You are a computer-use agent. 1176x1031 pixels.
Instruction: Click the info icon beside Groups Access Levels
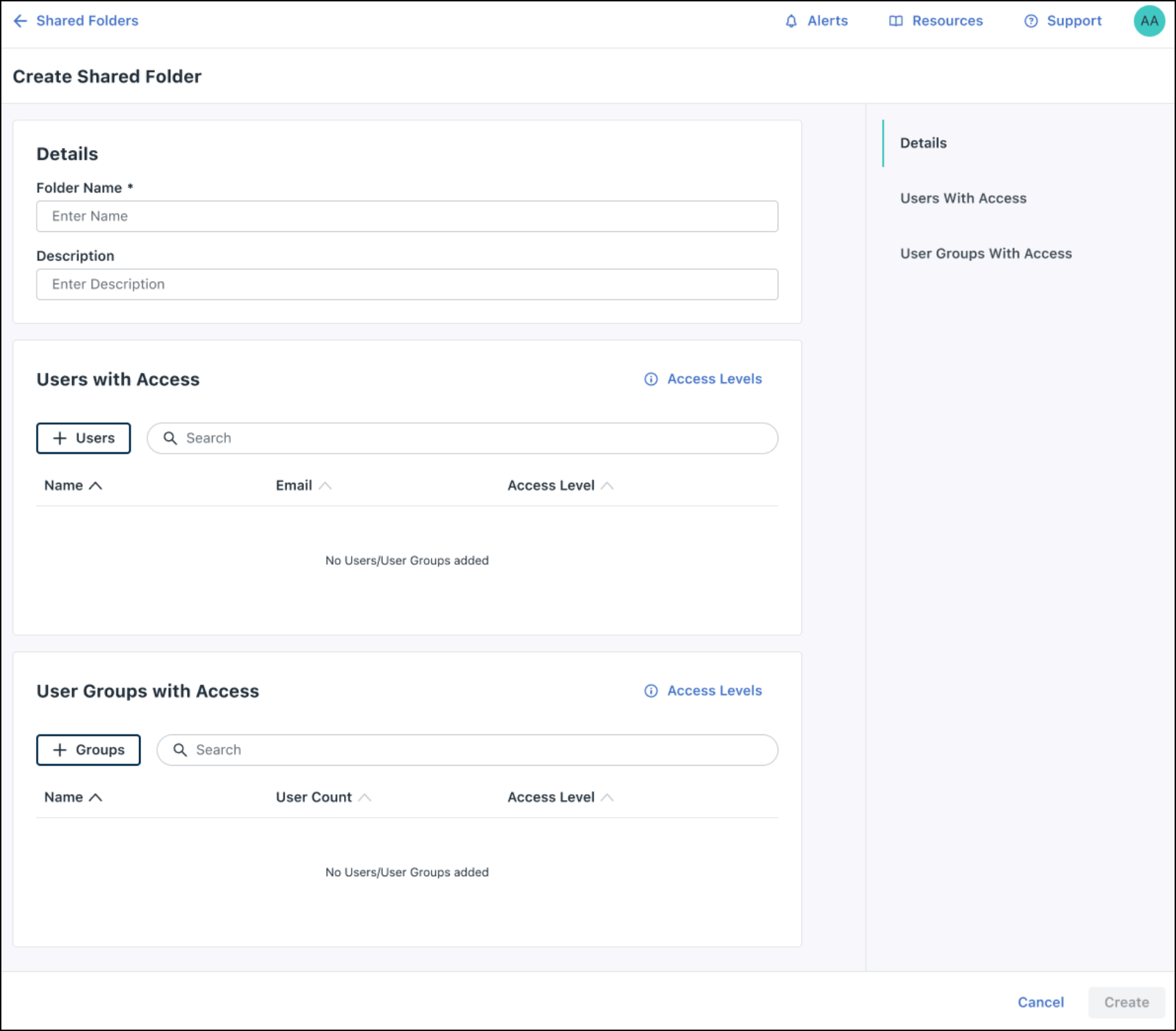point(651,691)
